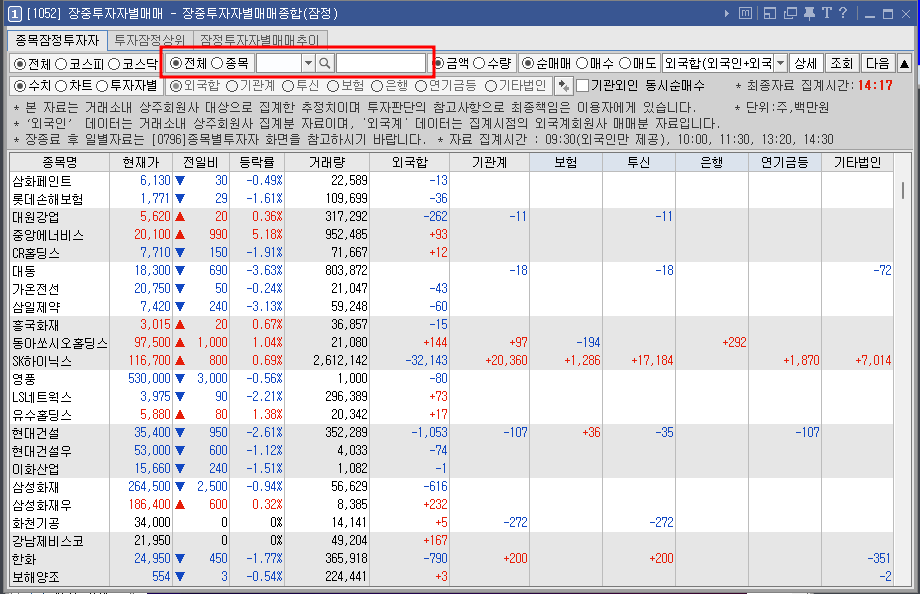Click the 강남제비스코 row name
Viewport: 920px width, 594px height.
48,541
